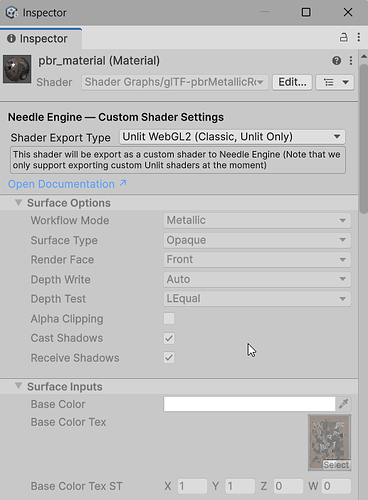
Task: Click the Base Color Tex ST Y field
Action: click(x=240, y=486)
